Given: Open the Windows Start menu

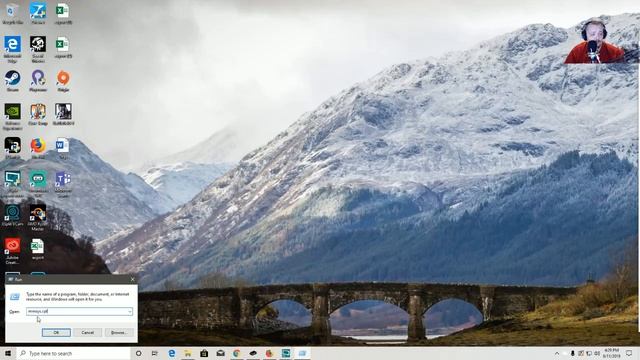Looking at the screenshot, I should (x=8, y=353).
